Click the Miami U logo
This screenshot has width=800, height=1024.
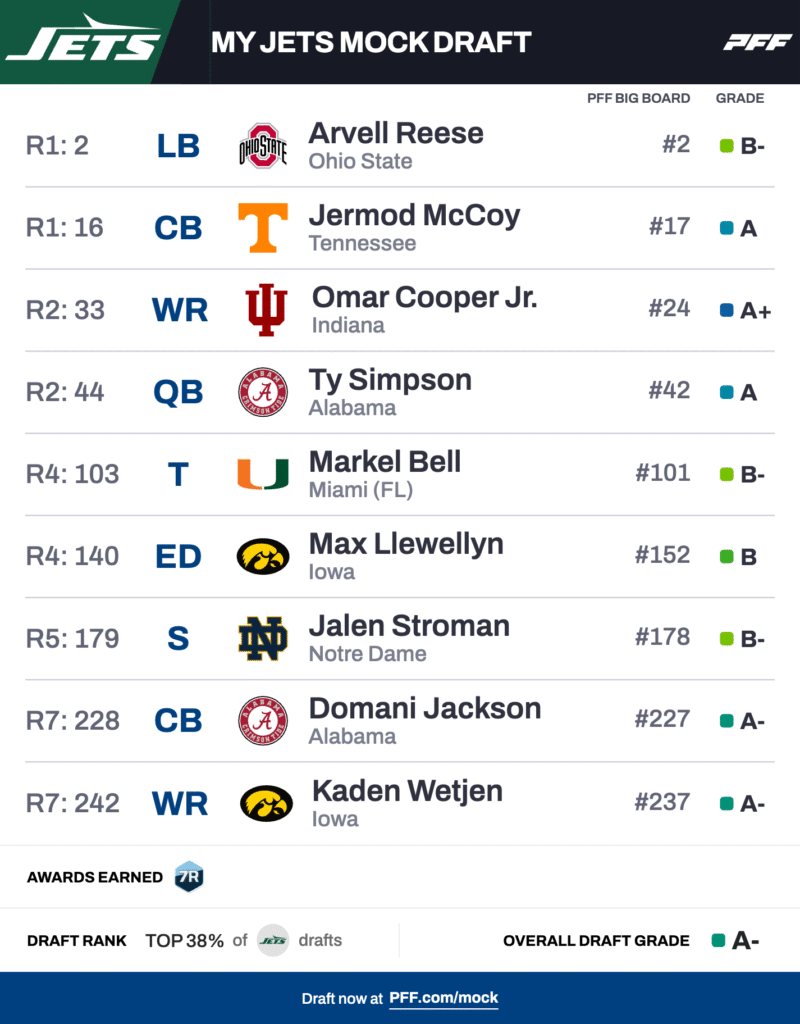(x=263, y=474)
